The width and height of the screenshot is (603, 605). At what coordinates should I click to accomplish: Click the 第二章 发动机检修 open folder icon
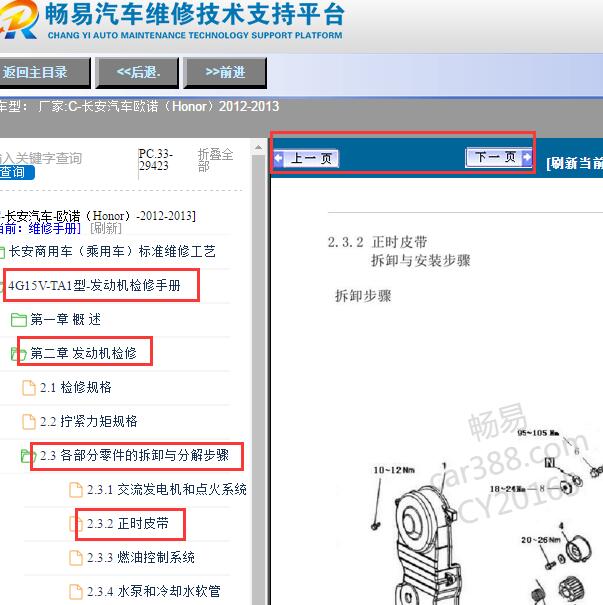tap(18, 354)
